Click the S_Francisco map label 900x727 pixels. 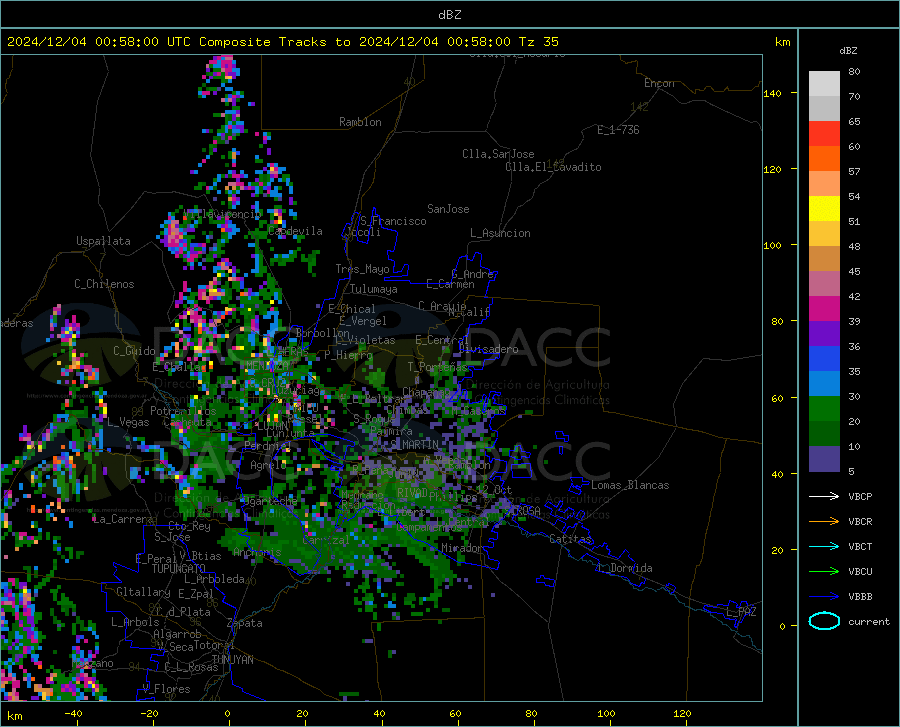pyautogui.click(x=393, y=221)
